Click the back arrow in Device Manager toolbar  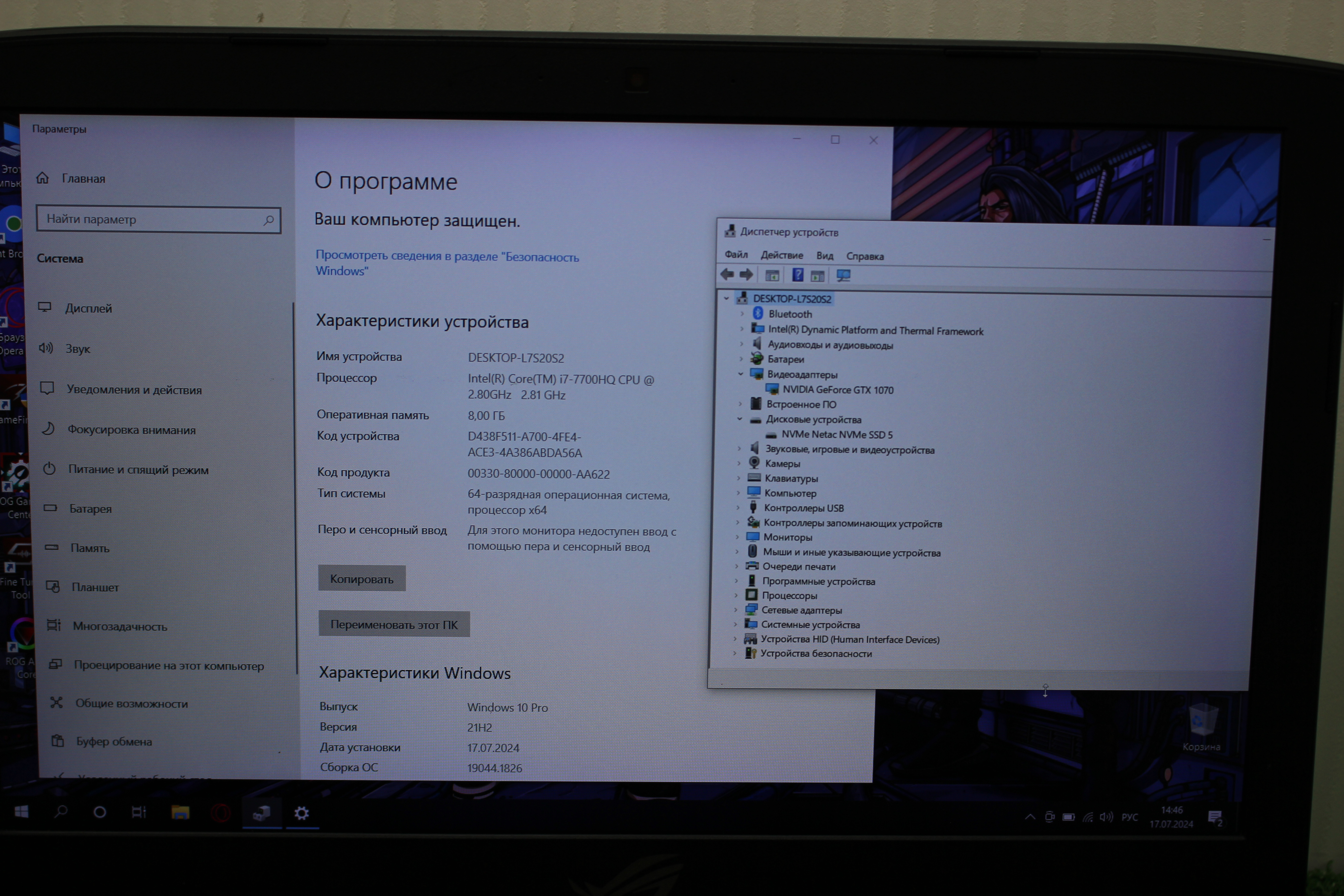click(x=727, y=275)
